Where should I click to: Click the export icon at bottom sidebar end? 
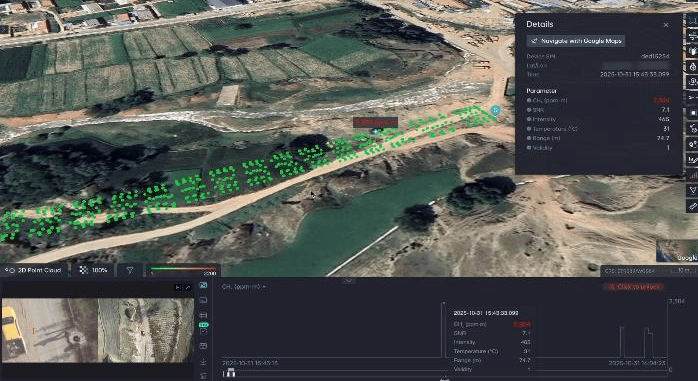point(204,375)
